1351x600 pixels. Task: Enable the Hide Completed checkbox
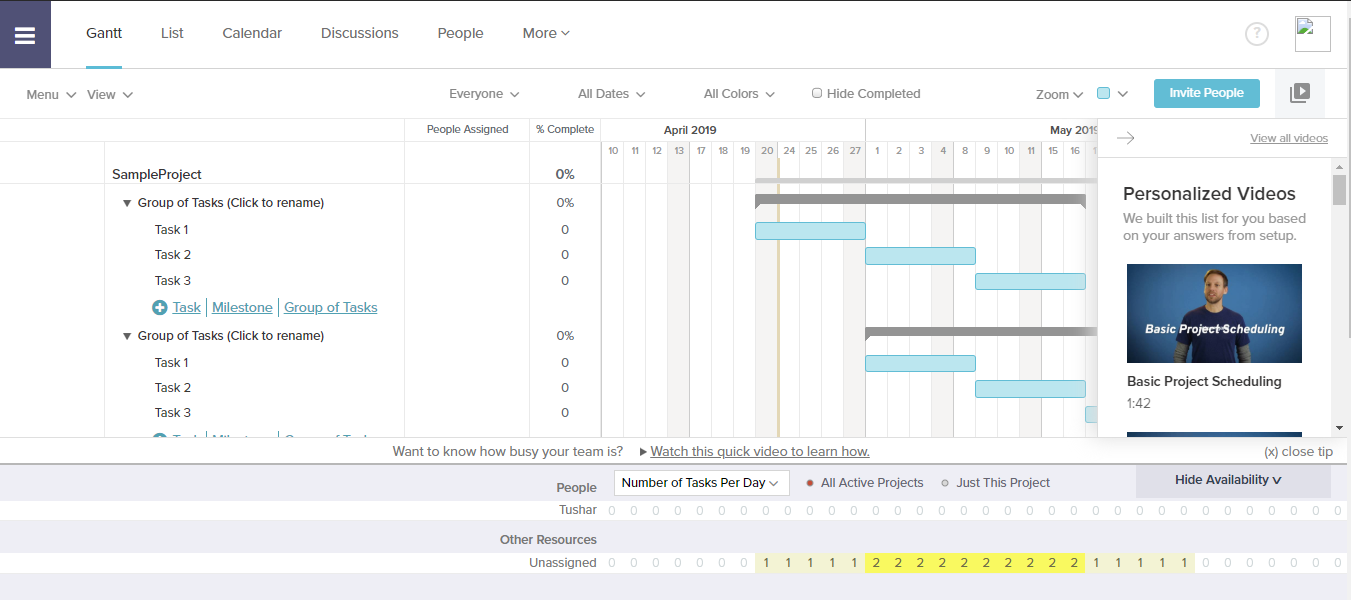tap(817, 93)
